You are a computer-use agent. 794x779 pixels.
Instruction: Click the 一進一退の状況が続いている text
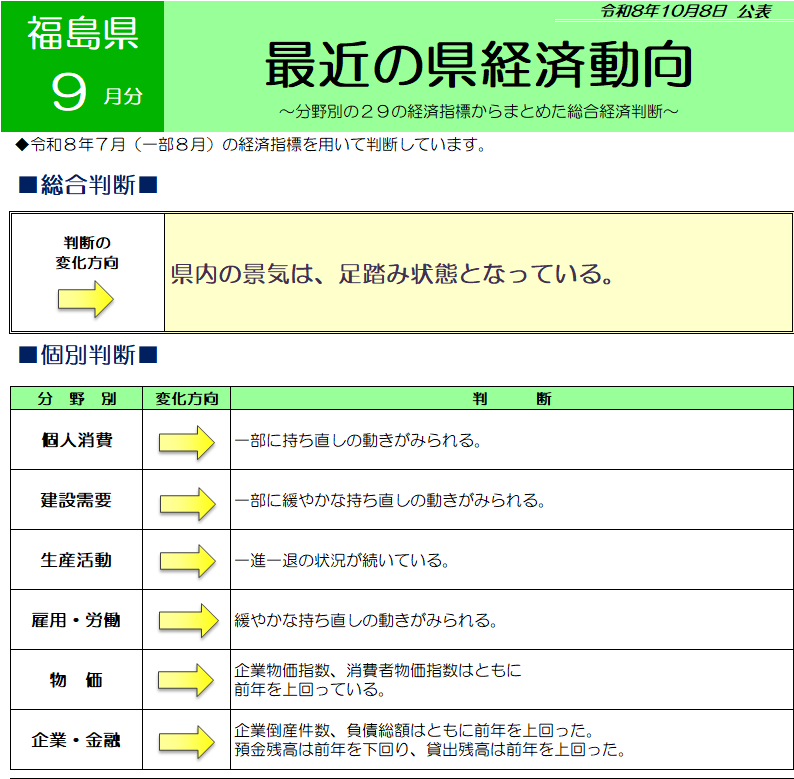click(342, 560)
